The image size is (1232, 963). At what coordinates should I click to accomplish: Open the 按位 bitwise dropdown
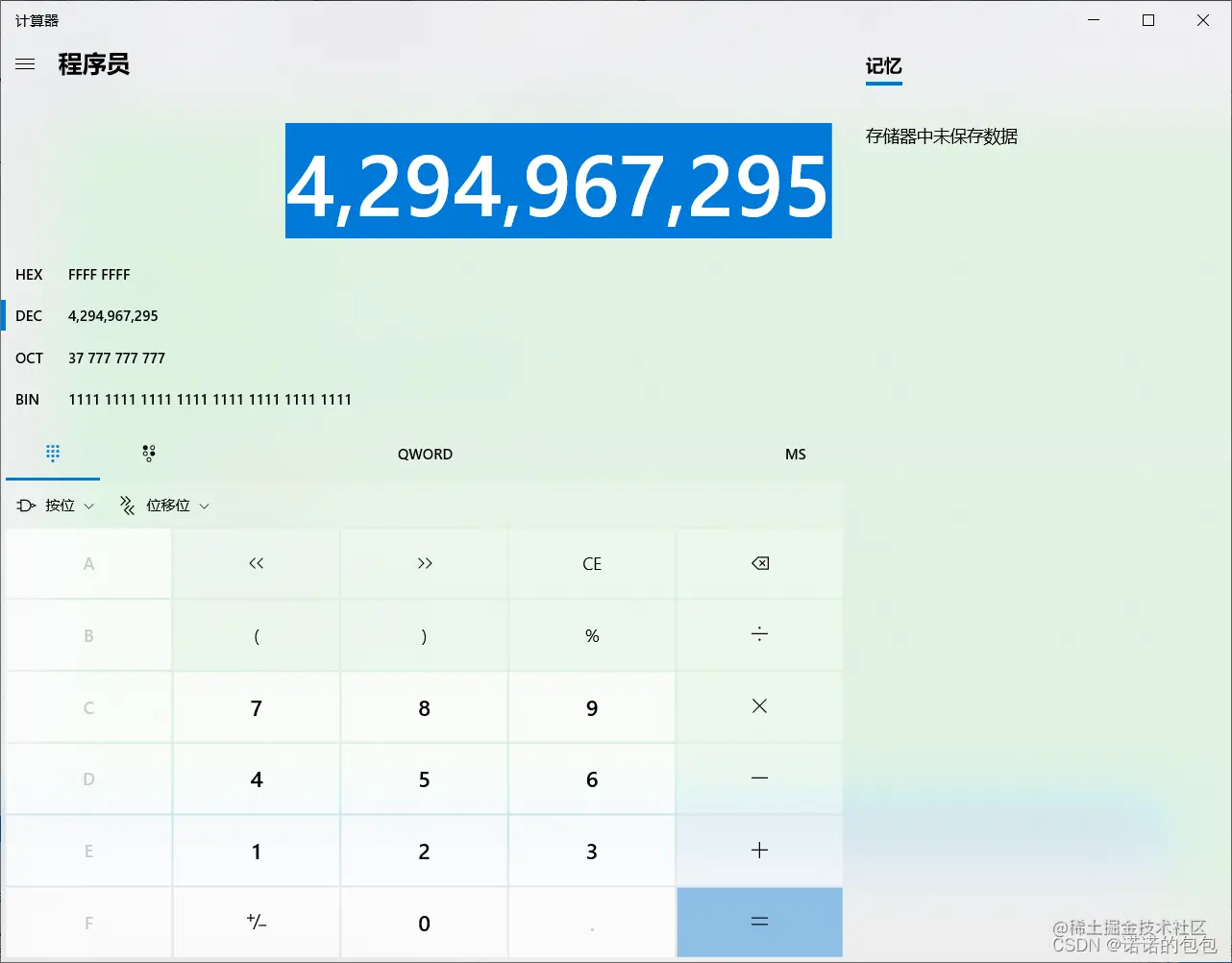click(56, 506)
